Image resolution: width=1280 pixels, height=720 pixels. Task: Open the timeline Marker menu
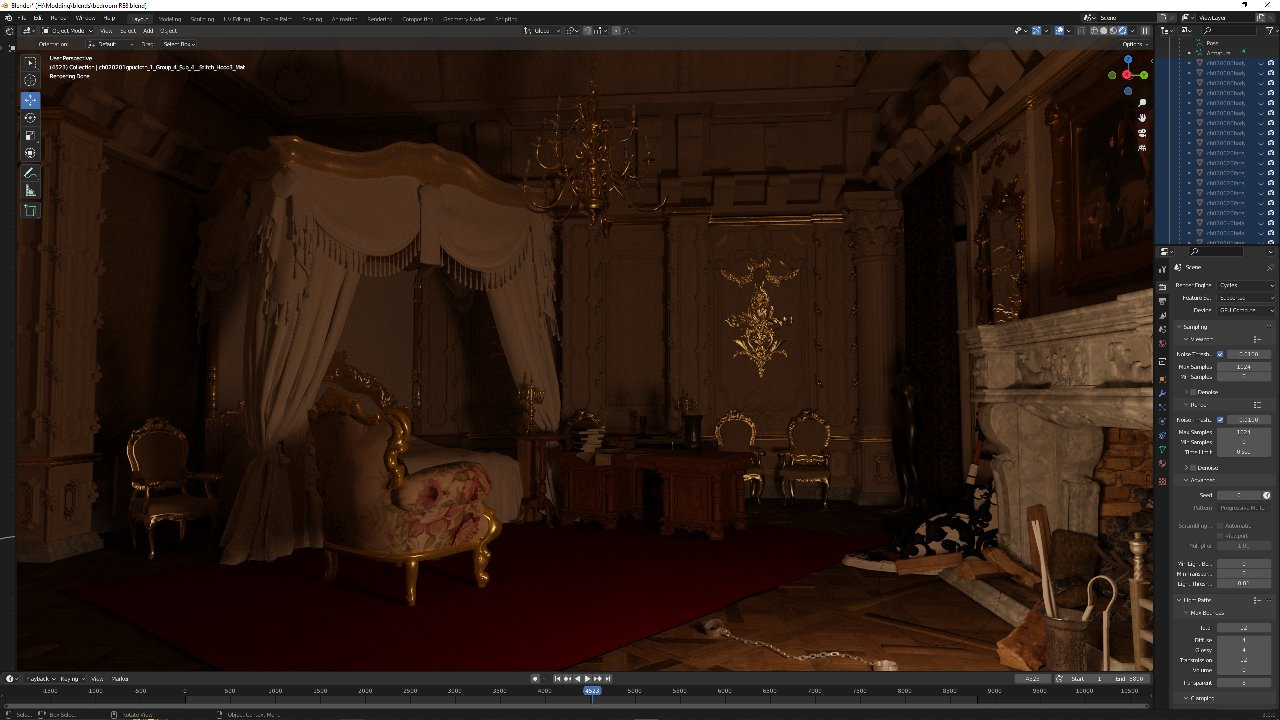[120, 679]
